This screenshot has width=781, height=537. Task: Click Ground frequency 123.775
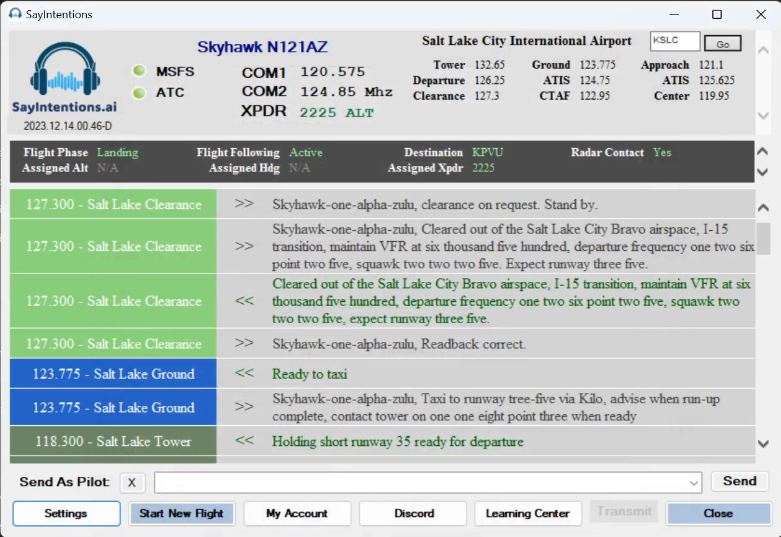click(598, 65)
